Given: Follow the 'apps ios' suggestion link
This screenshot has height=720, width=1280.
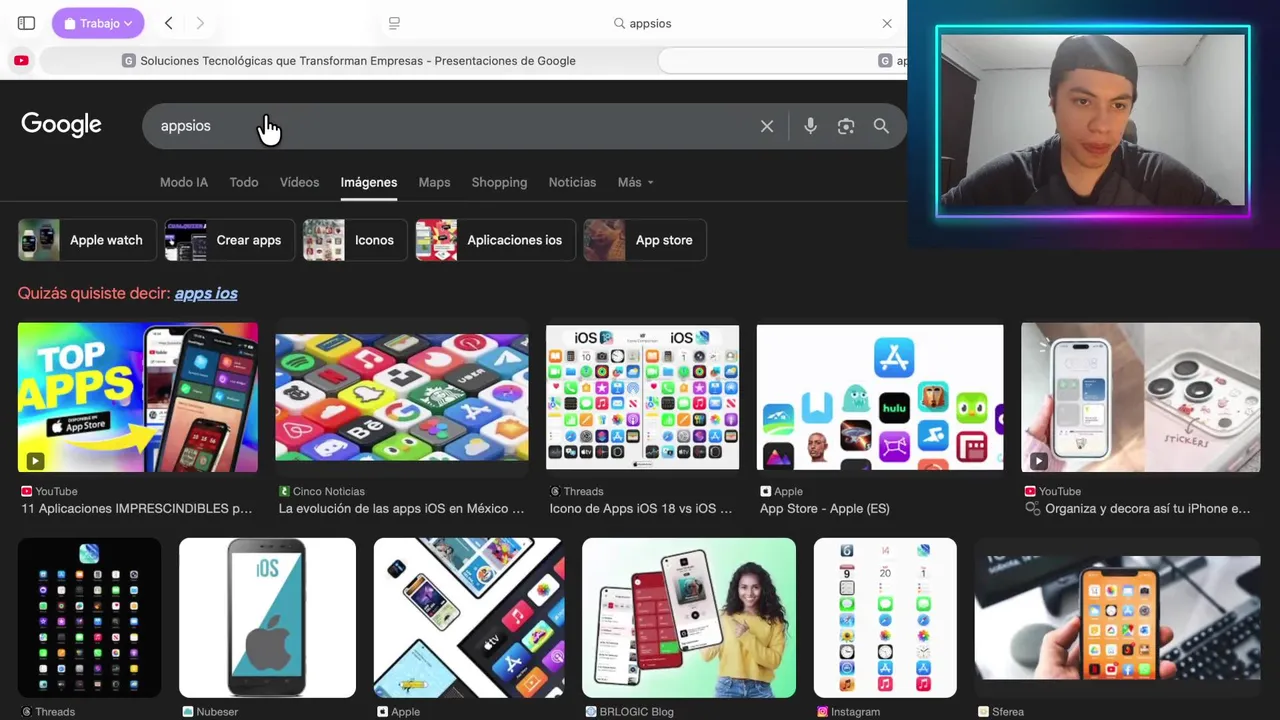Looking at the screenshot, I should pyautogui.click(x=206, y=293).
